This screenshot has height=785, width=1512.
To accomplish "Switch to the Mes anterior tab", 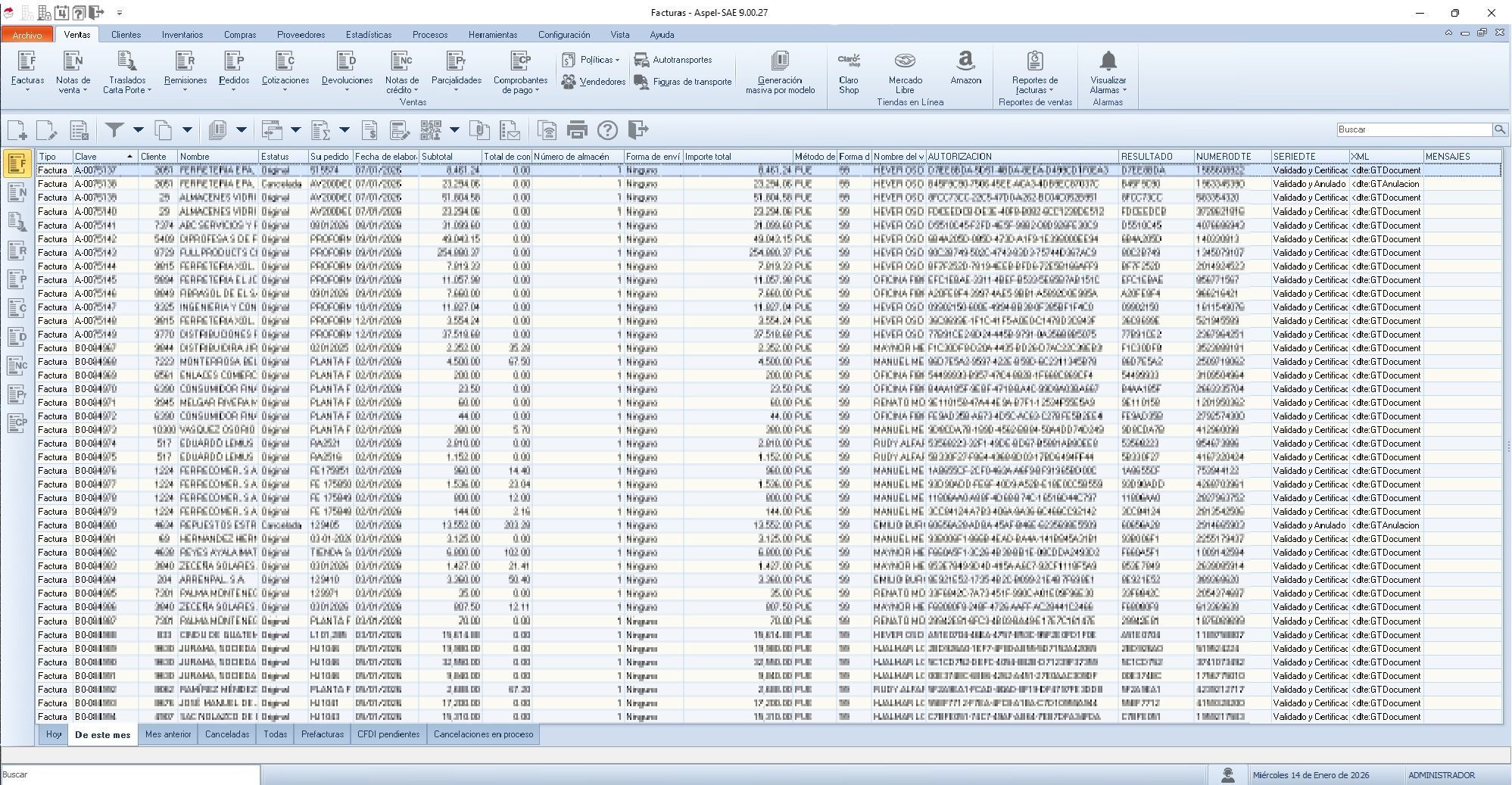I will point(168,734).
